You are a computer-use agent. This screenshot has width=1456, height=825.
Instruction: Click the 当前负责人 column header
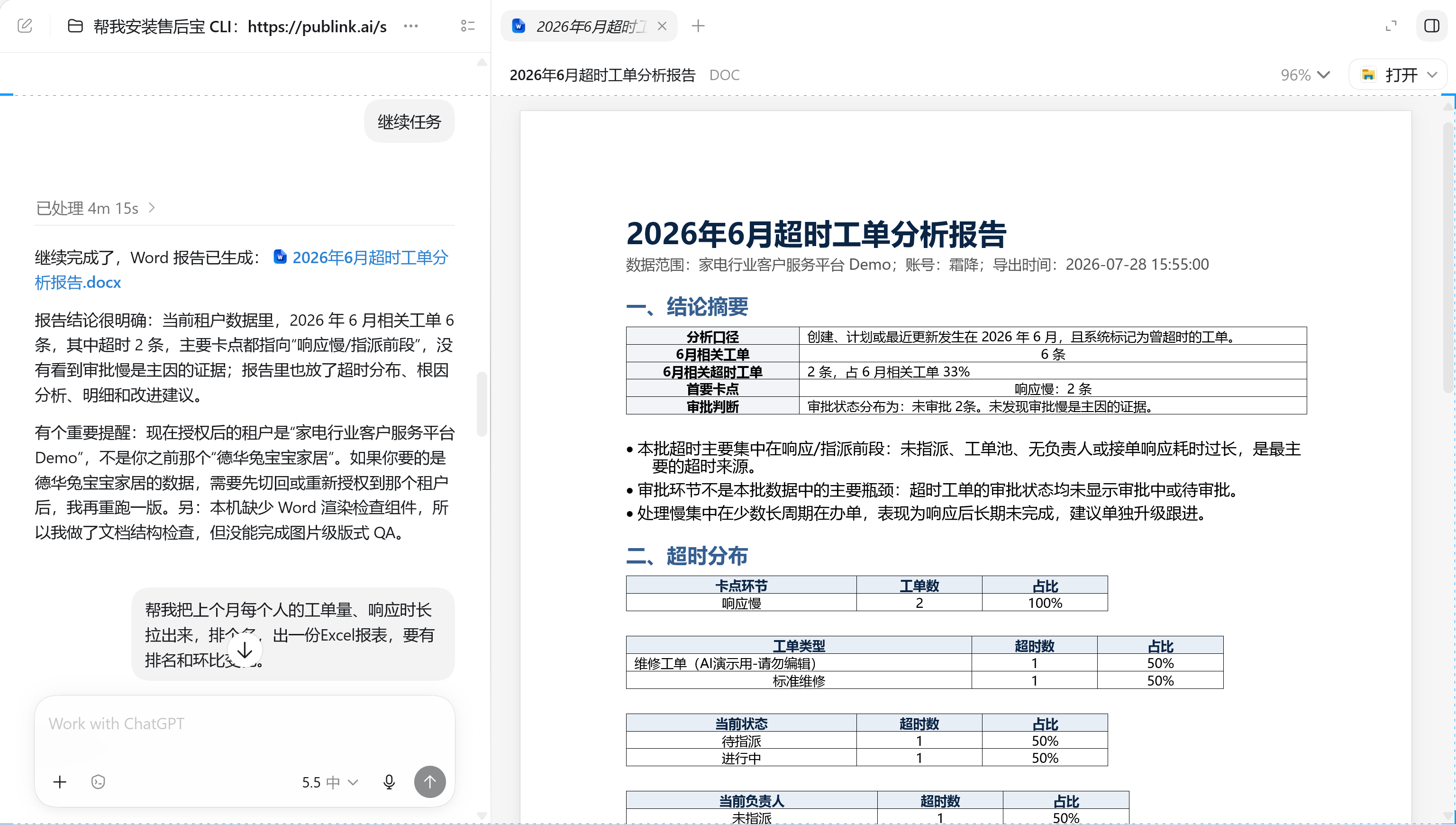pyautogui.click(x=752, y=801)
